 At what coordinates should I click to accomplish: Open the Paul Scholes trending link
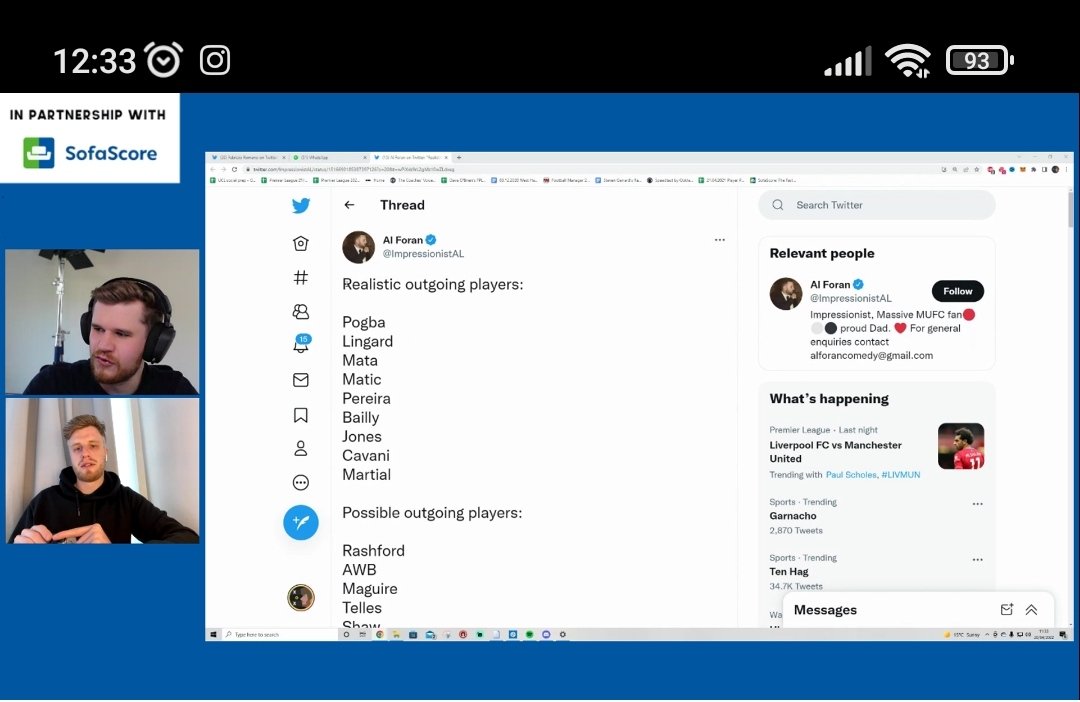851,475
